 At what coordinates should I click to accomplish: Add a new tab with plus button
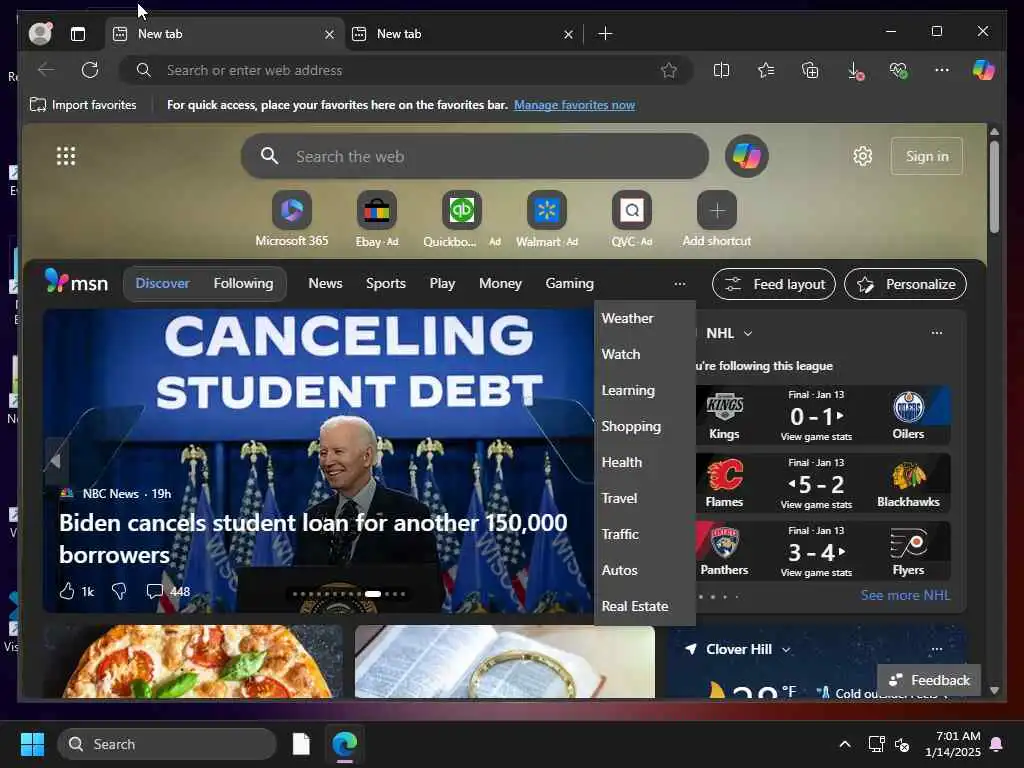(x=605, y=33)
